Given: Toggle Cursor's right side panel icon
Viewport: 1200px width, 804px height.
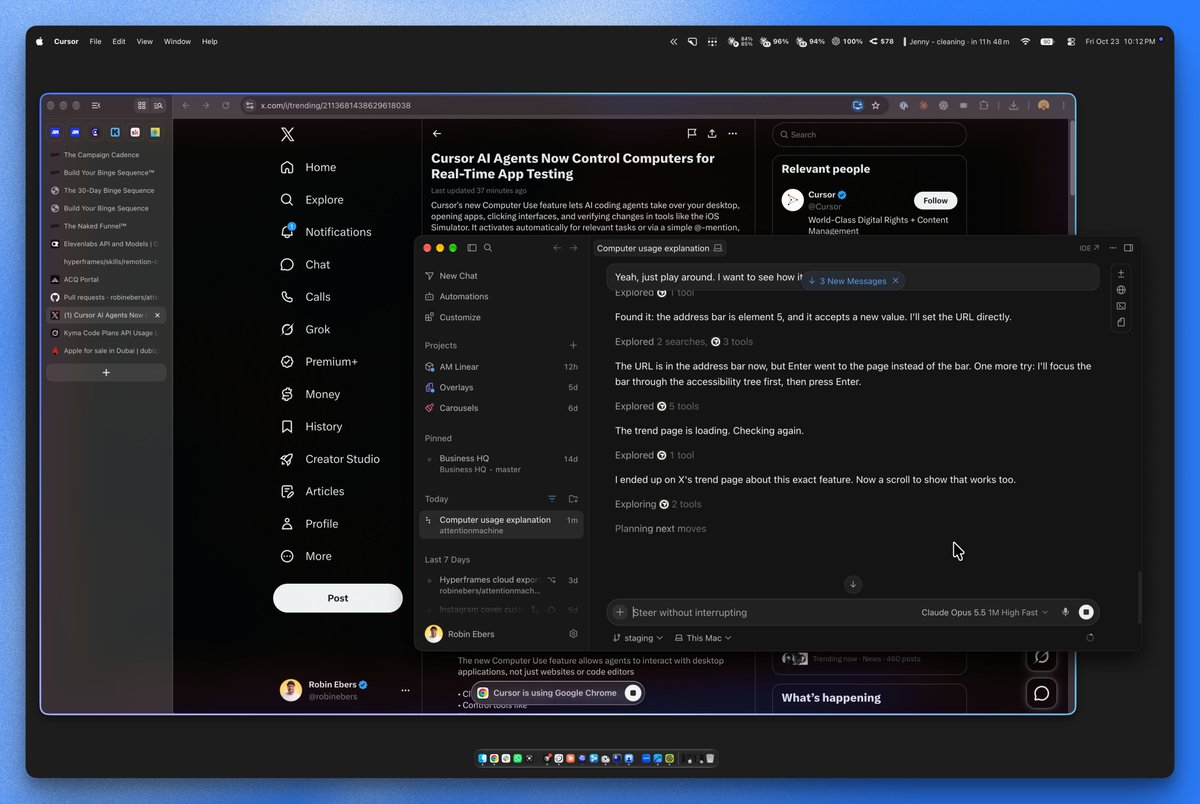Looking at the screenshot, I should tap(1129, 248).
